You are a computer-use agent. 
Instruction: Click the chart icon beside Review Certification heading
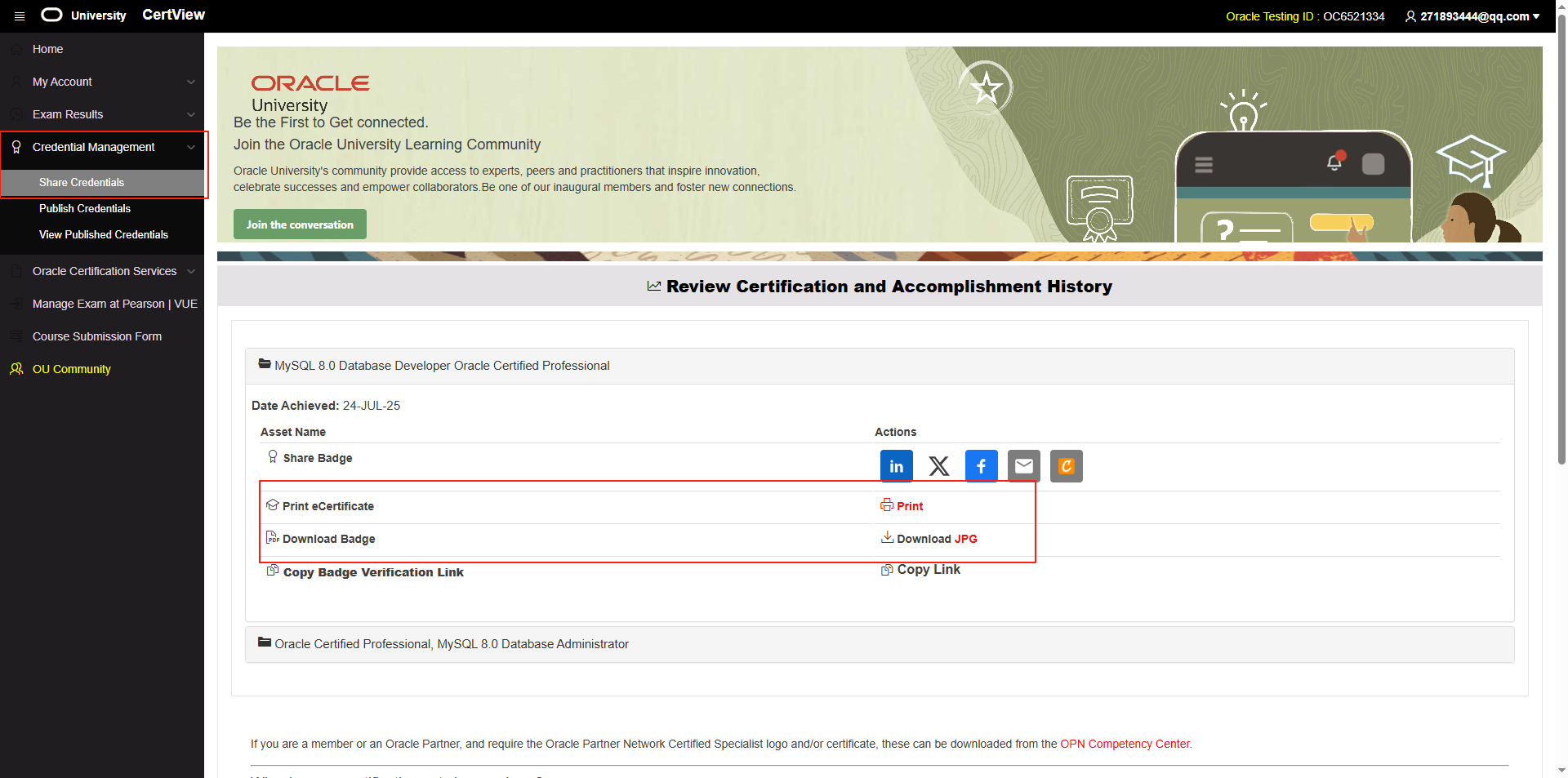[x=654, y=286]
